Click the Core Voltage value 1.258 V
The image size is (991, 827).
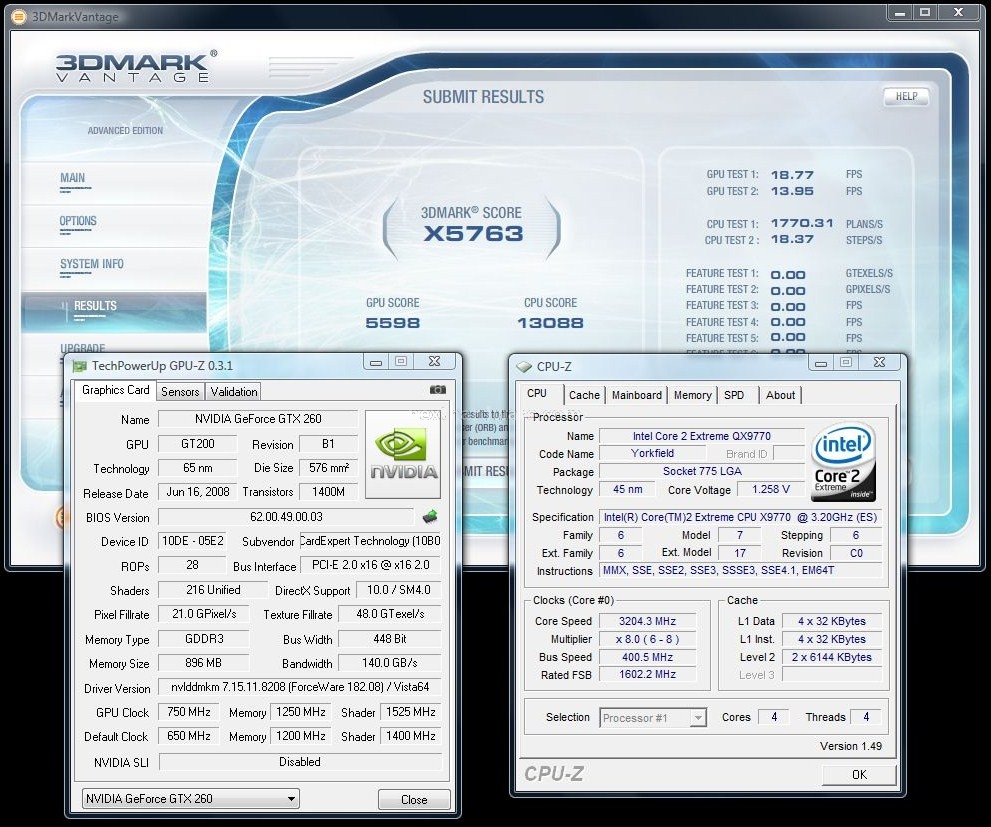tap(770, 490)
